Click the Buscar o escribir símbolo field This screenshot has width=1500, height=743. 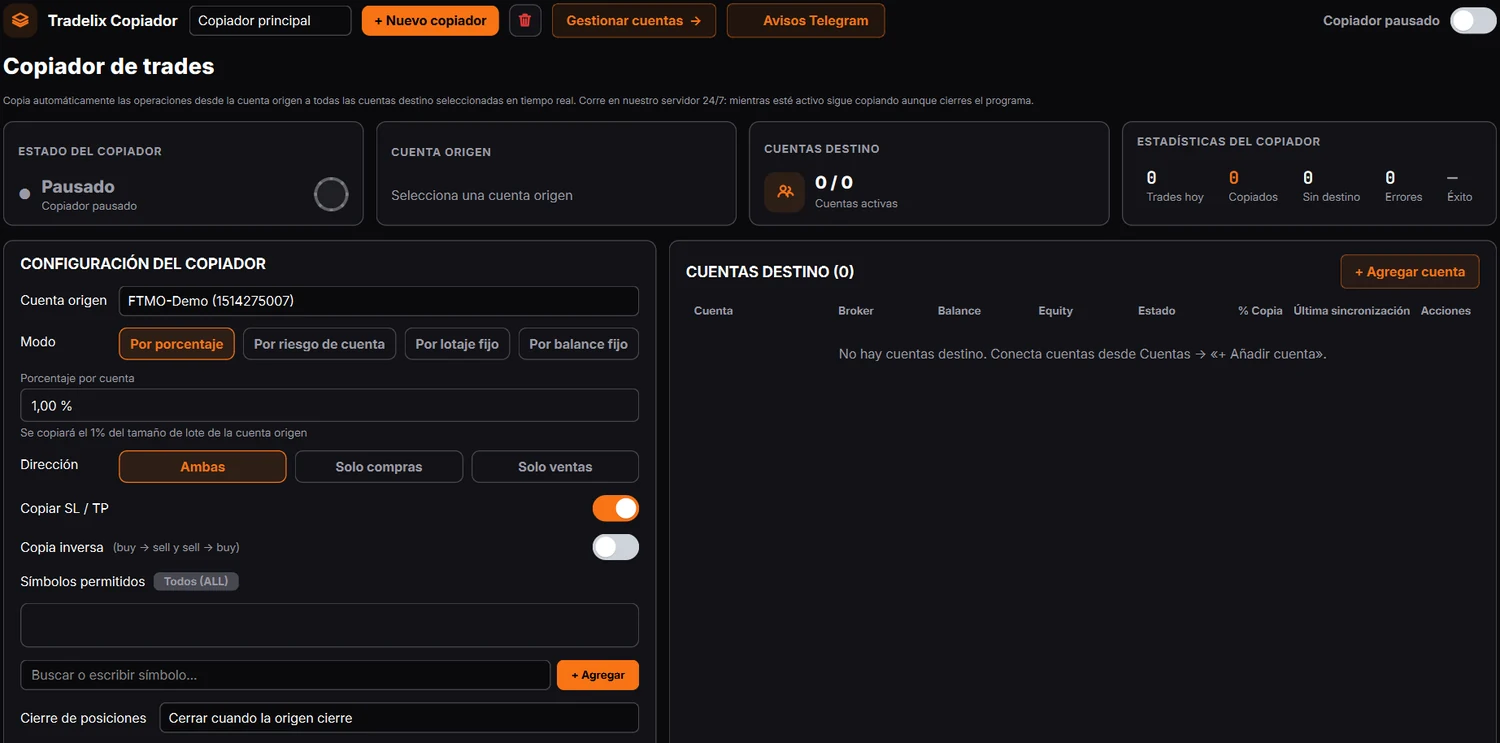point(286,675)
